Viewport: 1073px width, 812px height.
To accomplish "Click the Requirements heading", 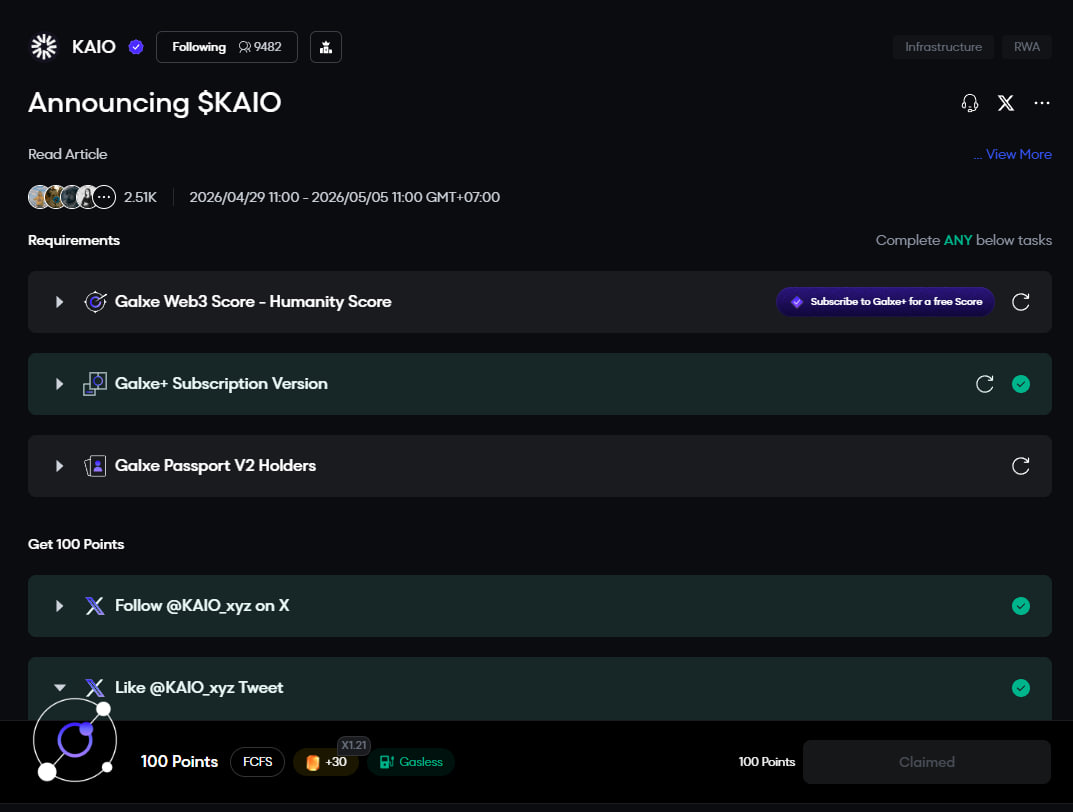I will click(x=74, y=240).
